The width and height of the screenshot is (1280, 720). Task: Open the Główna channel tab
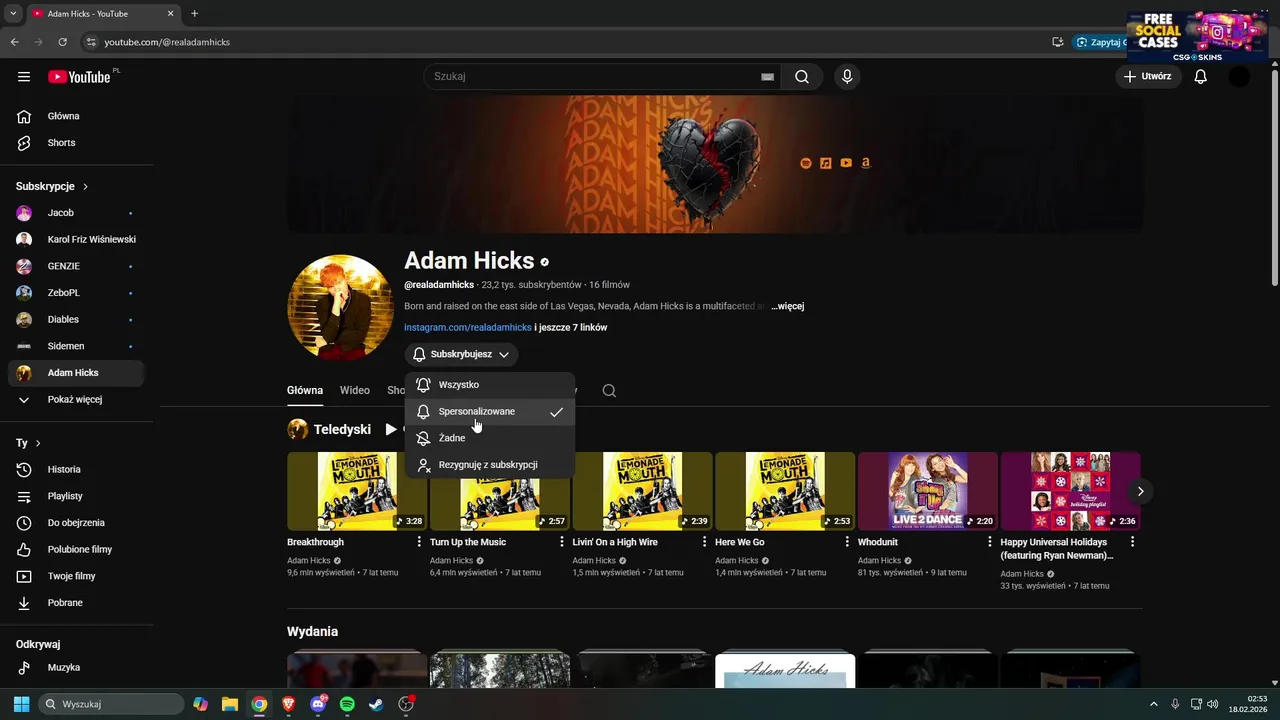(x=305, y=391)
